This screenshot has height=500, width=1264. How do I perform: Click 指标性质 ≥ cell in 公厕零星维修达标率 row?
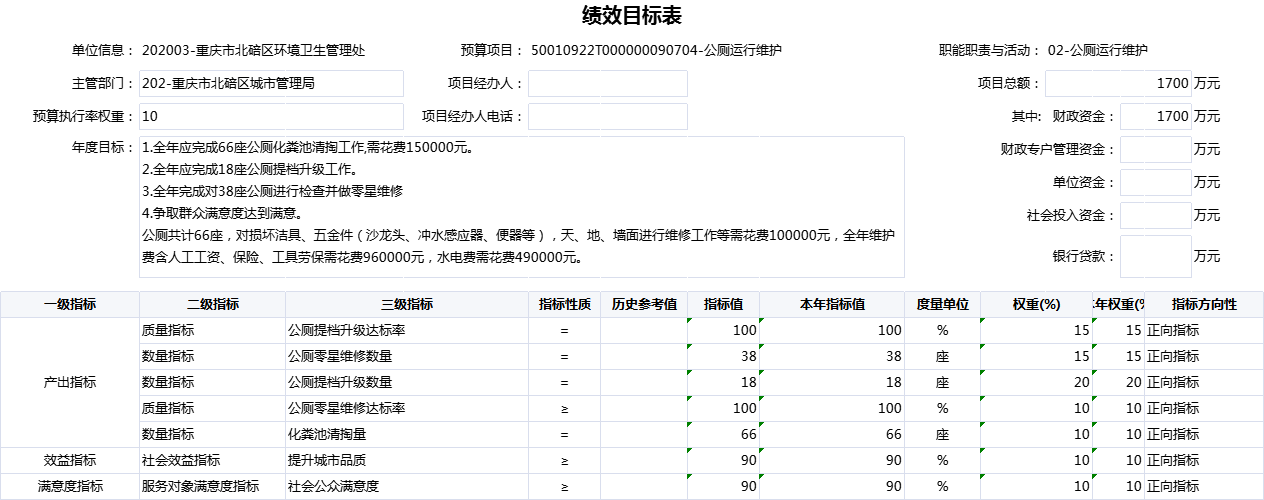coord(565,409)
